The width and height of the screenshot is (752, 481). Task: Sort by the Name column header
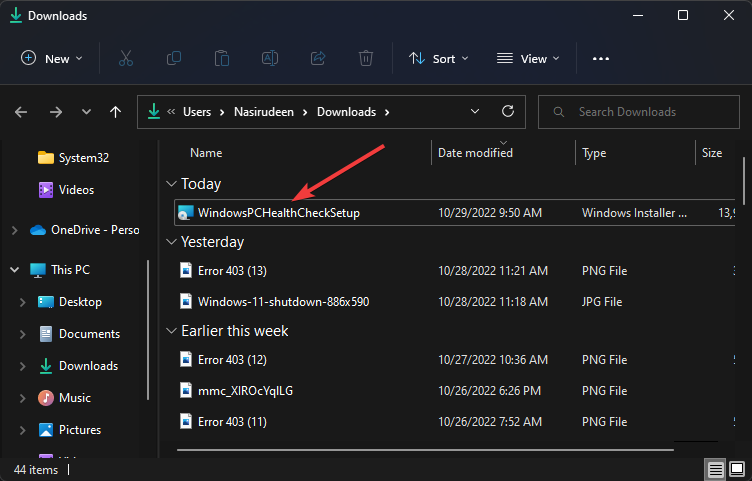(x=206, y=153)
